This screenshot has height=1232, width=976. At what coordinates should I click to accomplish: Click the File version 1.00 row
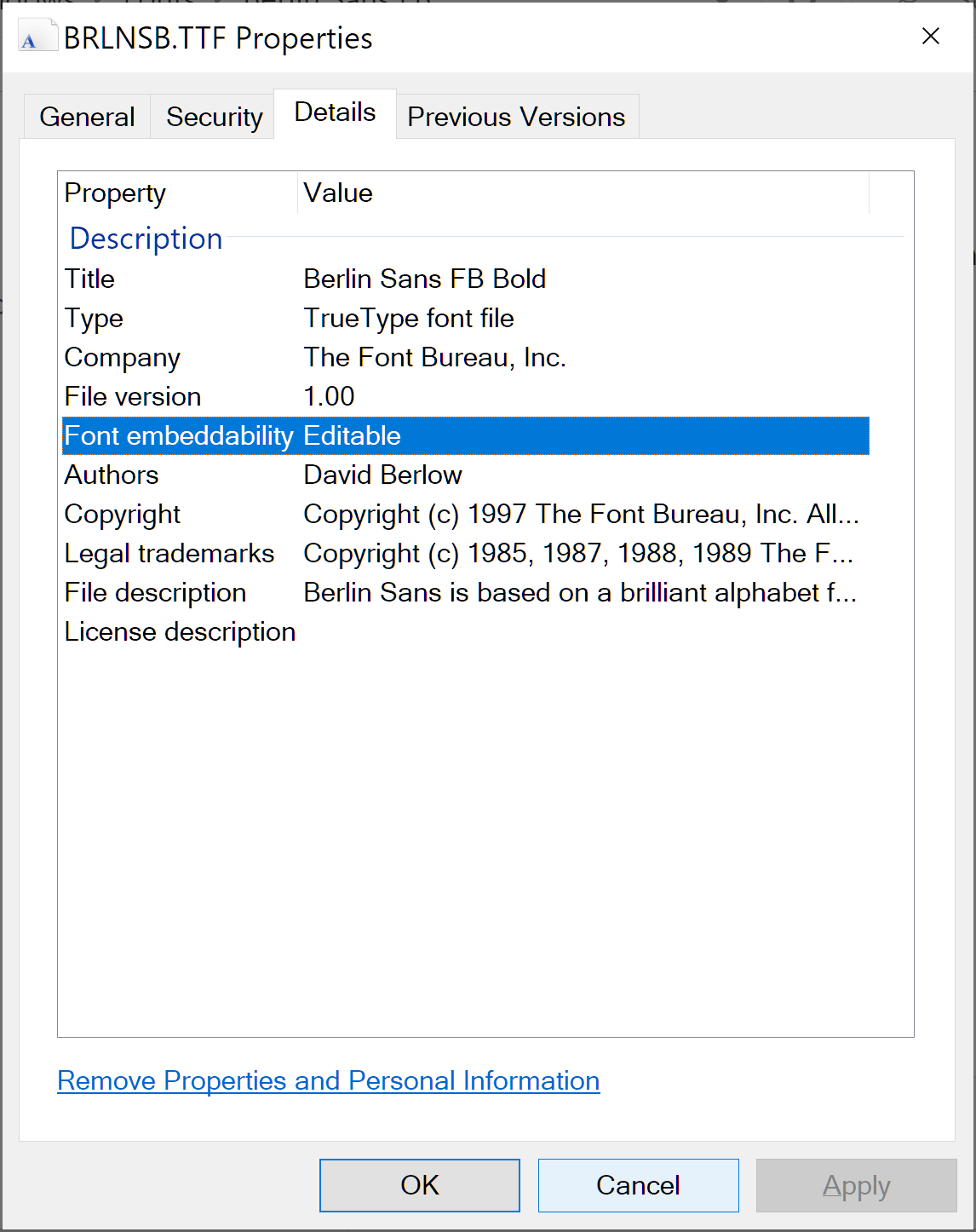341,396
